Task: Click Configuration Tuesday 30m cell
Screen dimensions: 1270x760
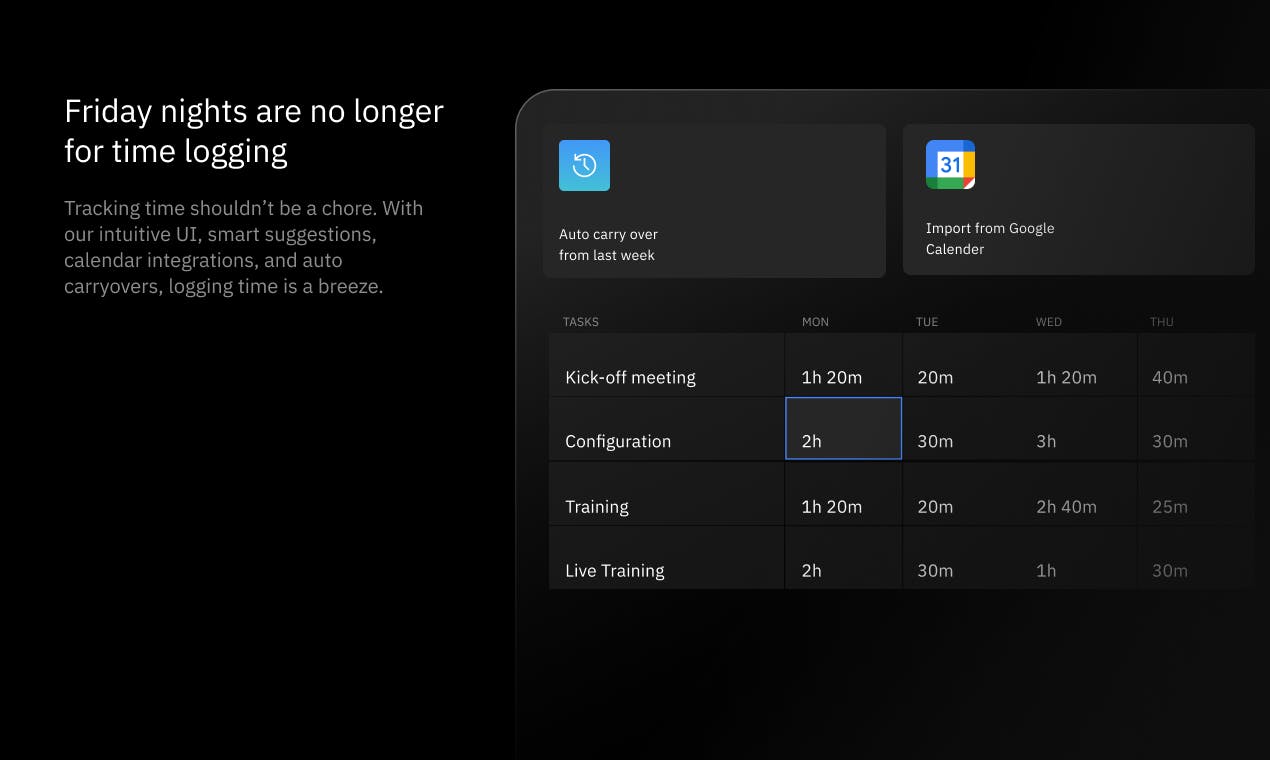Action: point(961,429)
